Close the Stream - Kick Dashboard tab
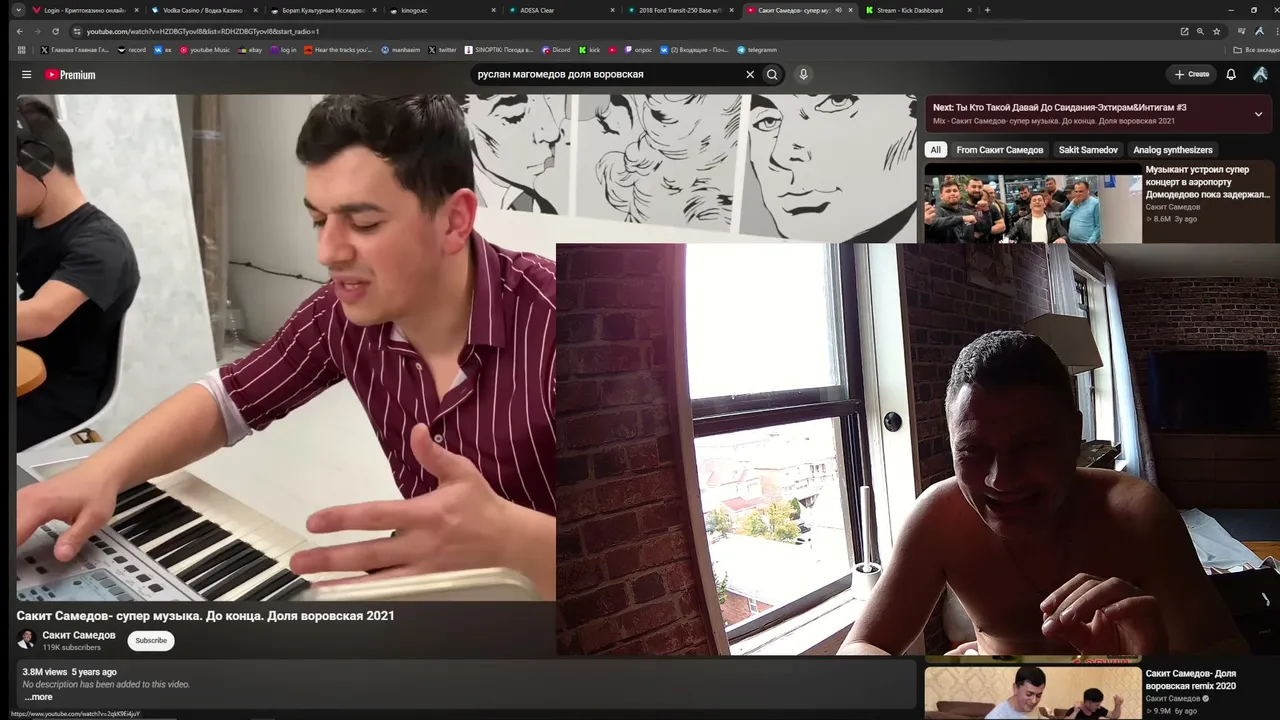The image size is (1280, 720). (969, 10)
